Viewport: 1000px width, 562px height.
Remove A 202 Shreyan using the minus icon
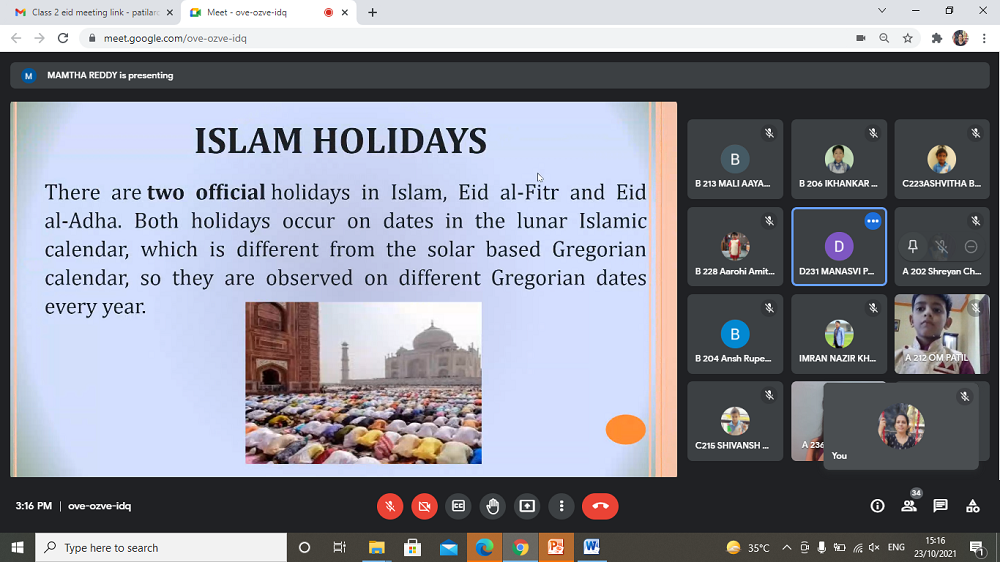point(971,247)
